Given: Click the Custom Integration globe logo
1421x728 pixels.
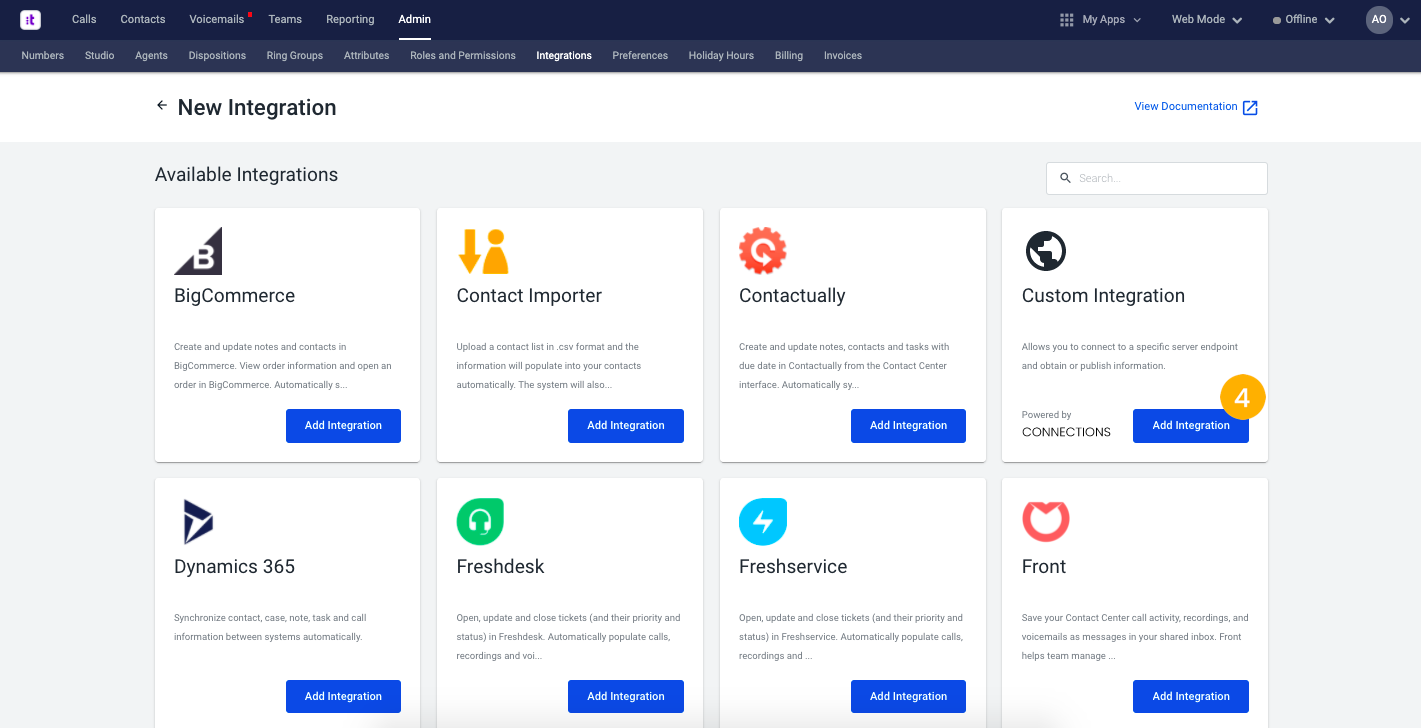Looking at the screenshot, I should [1046, 251].
